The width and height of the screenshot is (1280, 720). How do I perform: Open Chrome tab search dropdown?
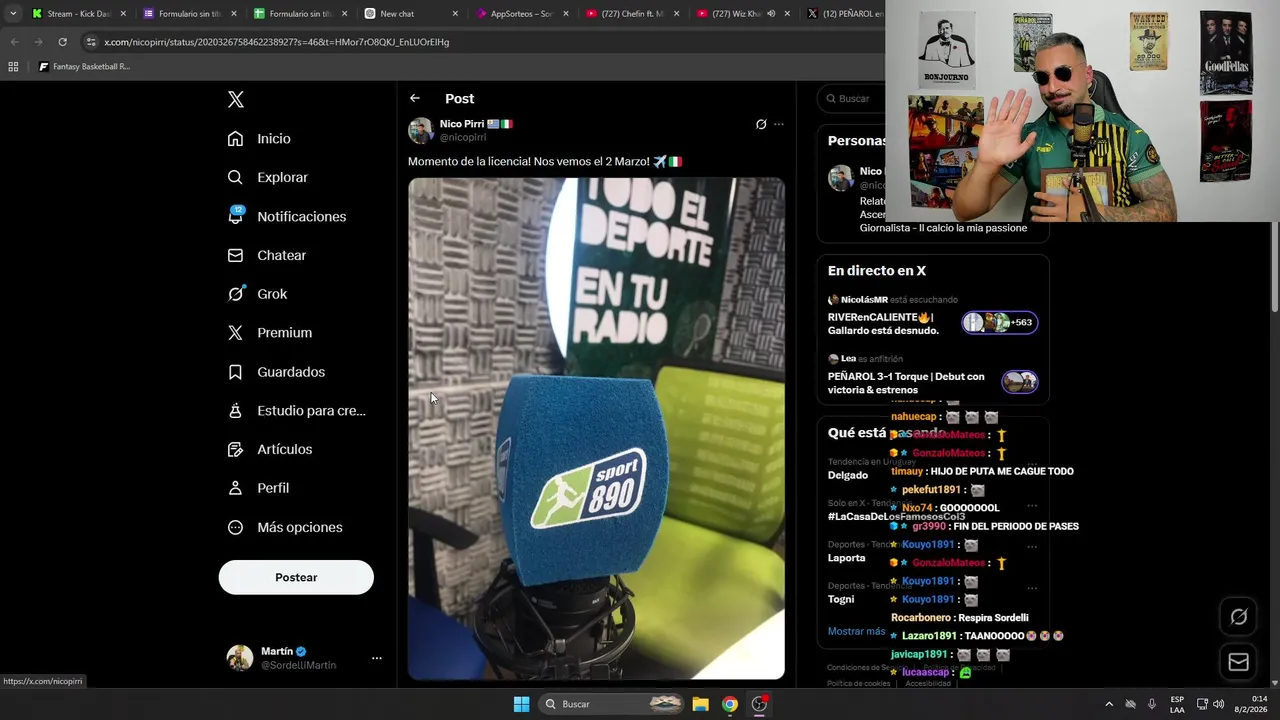point(13,14)
